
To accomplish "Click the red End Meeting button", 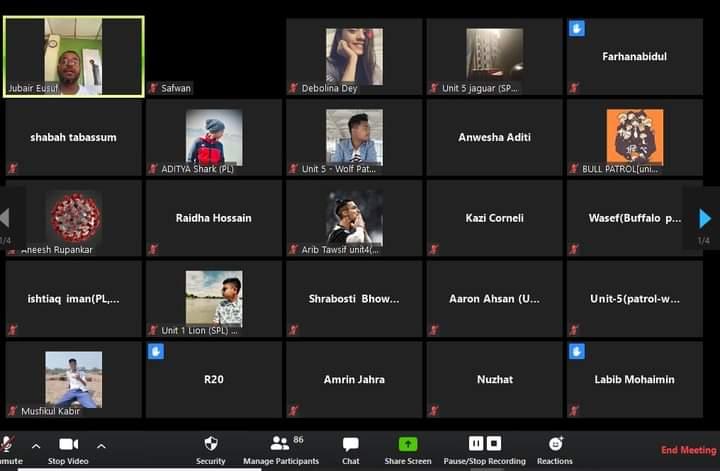I will (x=688, y=450).
